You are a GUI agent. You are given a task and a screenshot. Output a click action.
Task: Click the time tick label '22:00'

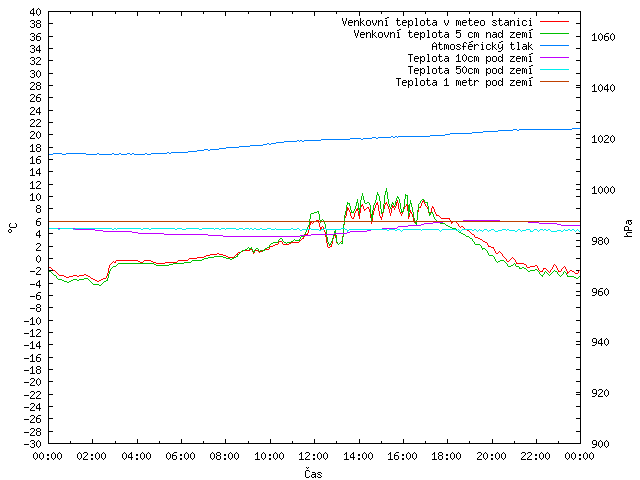[x=536, y=456]
